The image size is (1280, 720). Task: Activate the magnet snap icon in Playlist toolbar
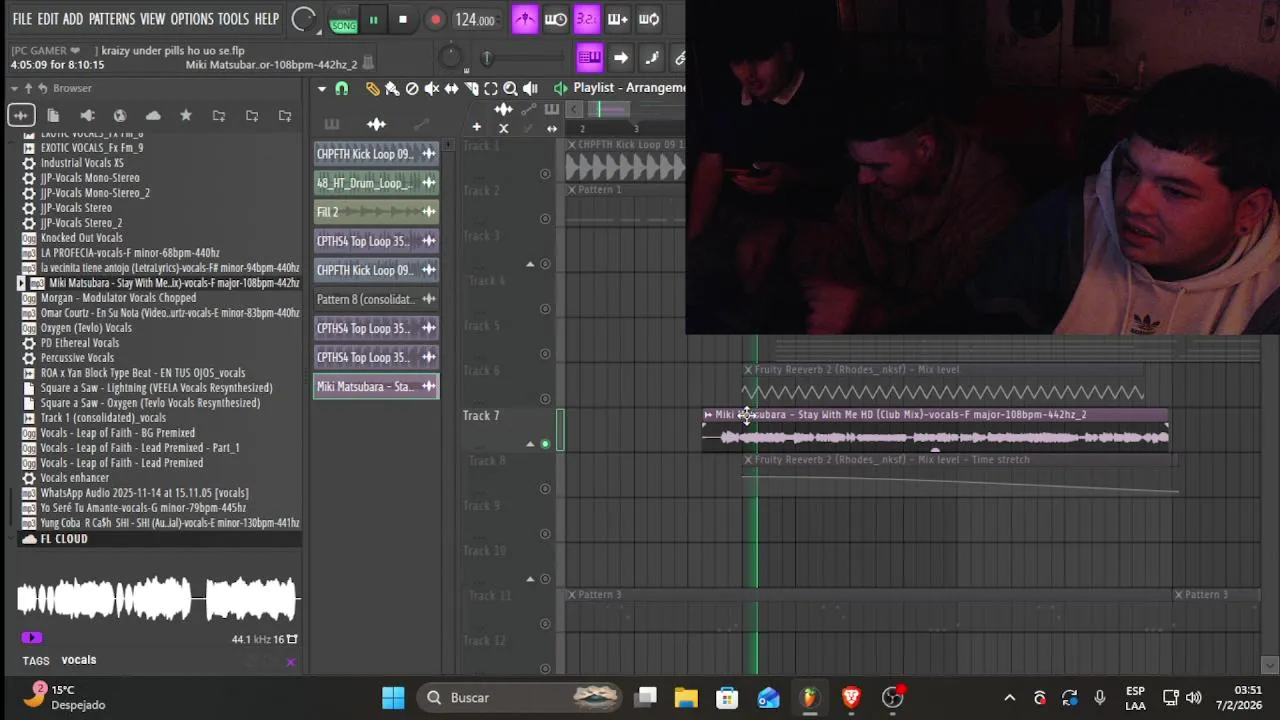342,88
